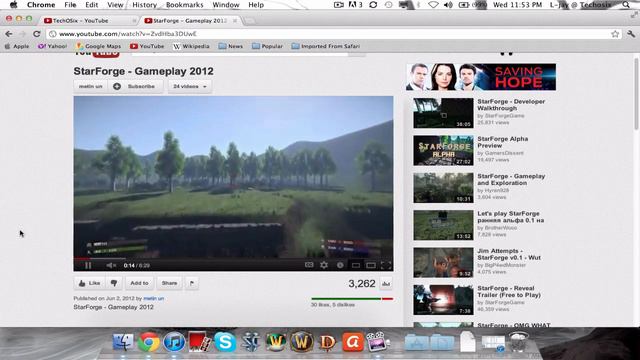Click the video progress bar
The image size is (640, 360).
233,258
